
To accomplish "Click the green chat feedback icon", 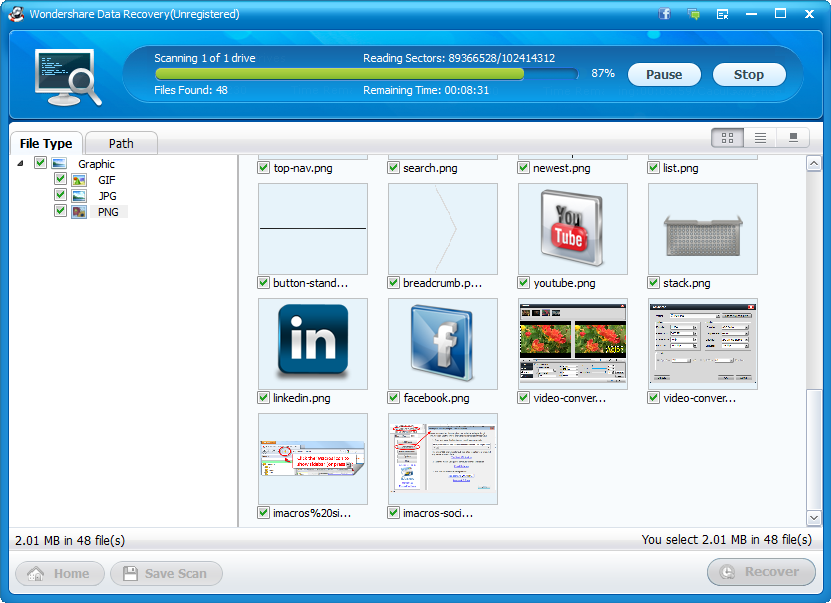I will click(694, 14).
